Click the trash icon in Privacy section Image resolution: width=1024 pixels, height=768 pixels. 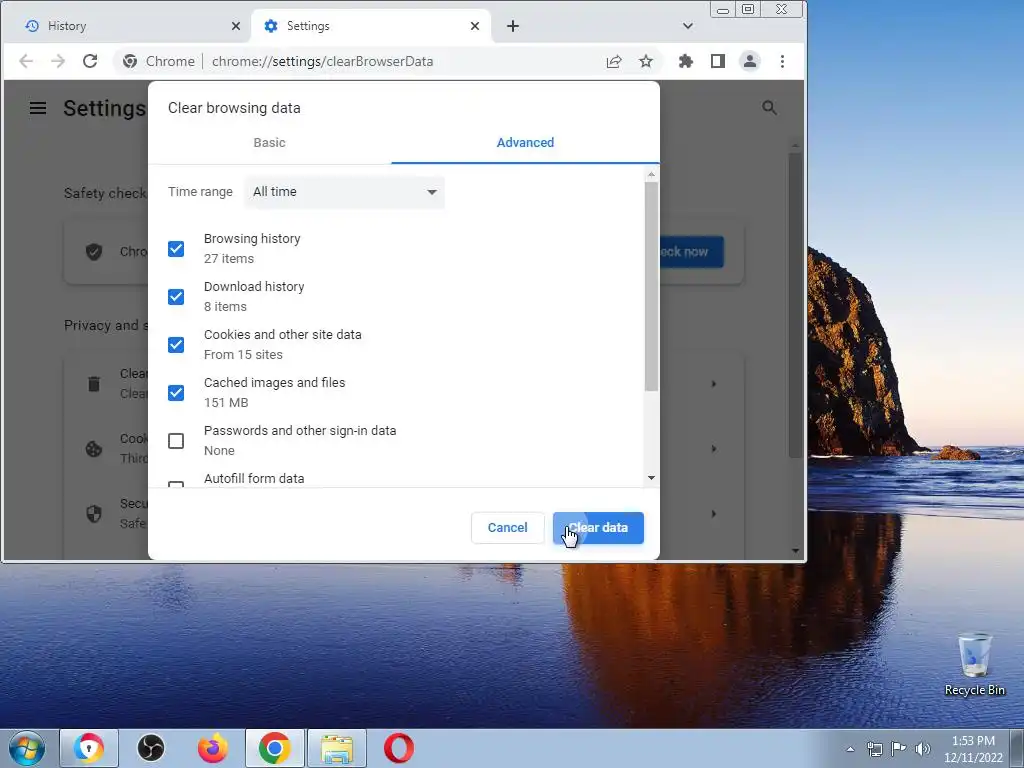pos(94,384)
